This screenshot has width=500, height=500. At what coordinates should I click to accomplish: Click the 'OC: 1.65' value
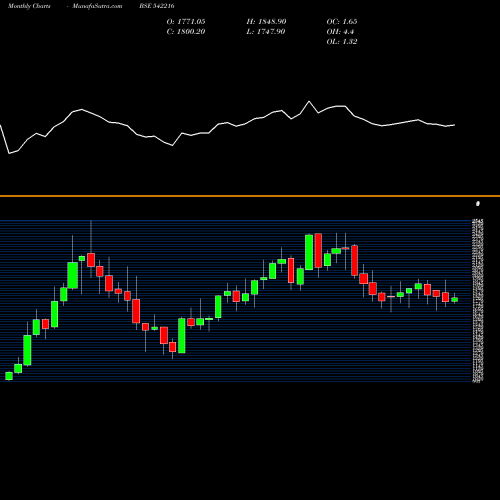[x=342, y=22]
